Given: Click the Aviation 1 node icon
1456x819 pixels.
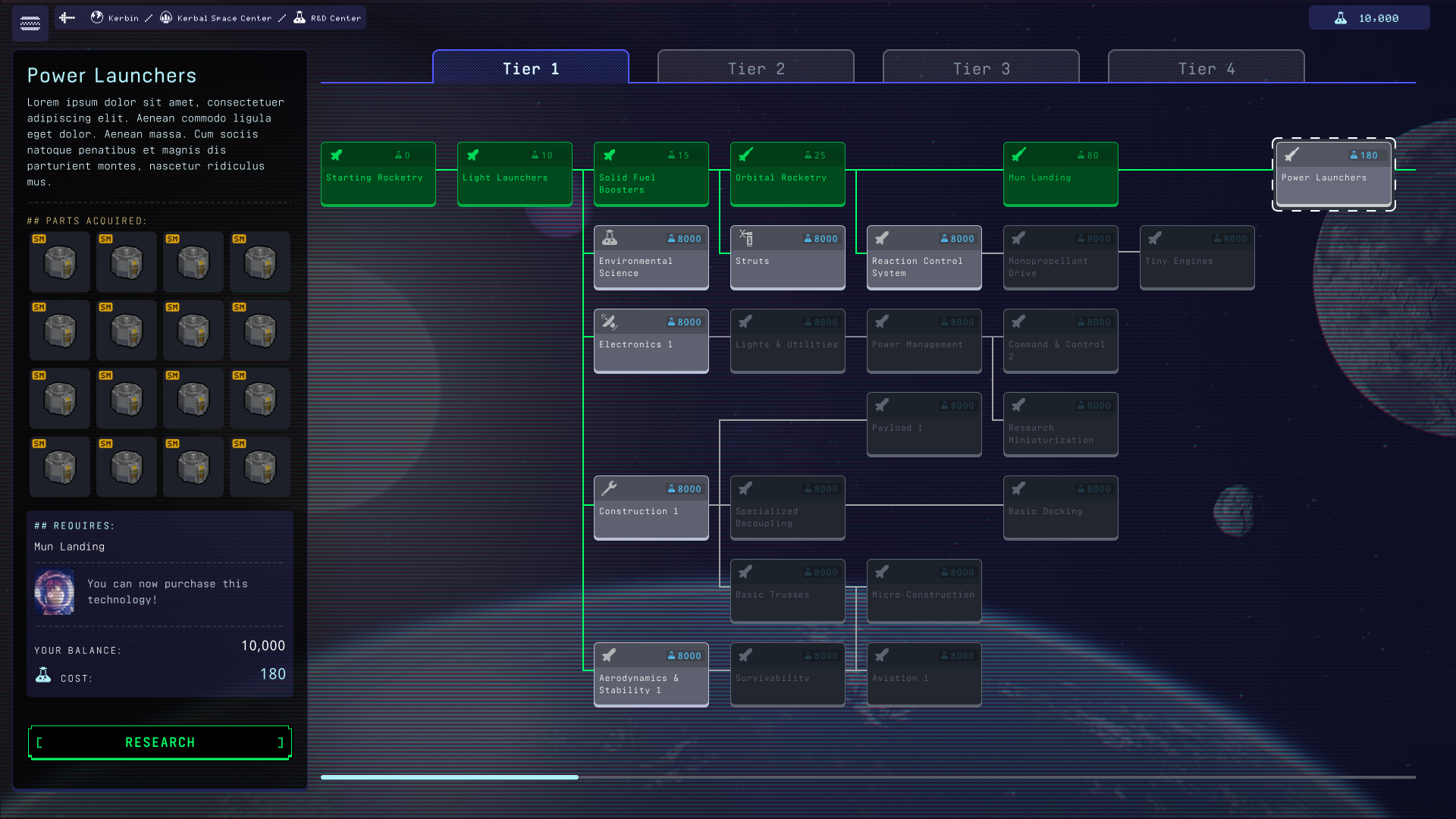Looking at the screenshot, I should pyautogui.click(x=882, y=655).
